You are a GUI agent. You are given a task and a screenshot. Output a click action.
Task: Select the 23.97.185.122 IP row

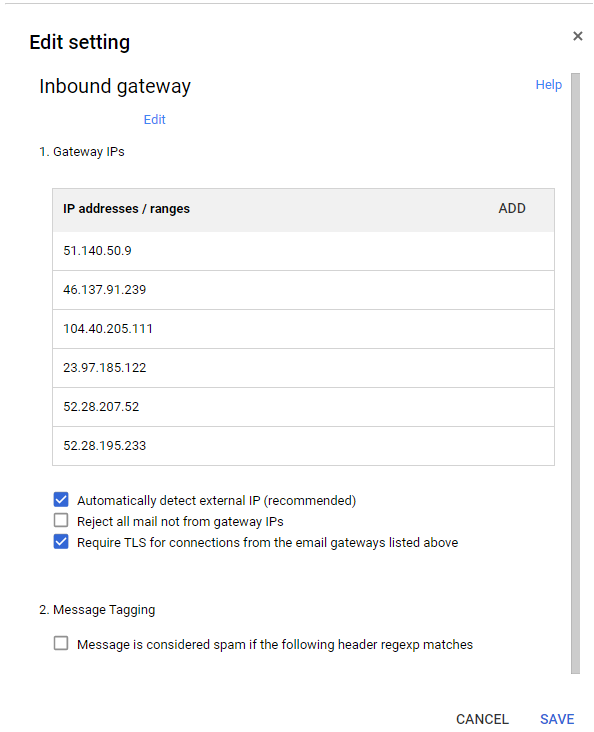coord(303,368)
